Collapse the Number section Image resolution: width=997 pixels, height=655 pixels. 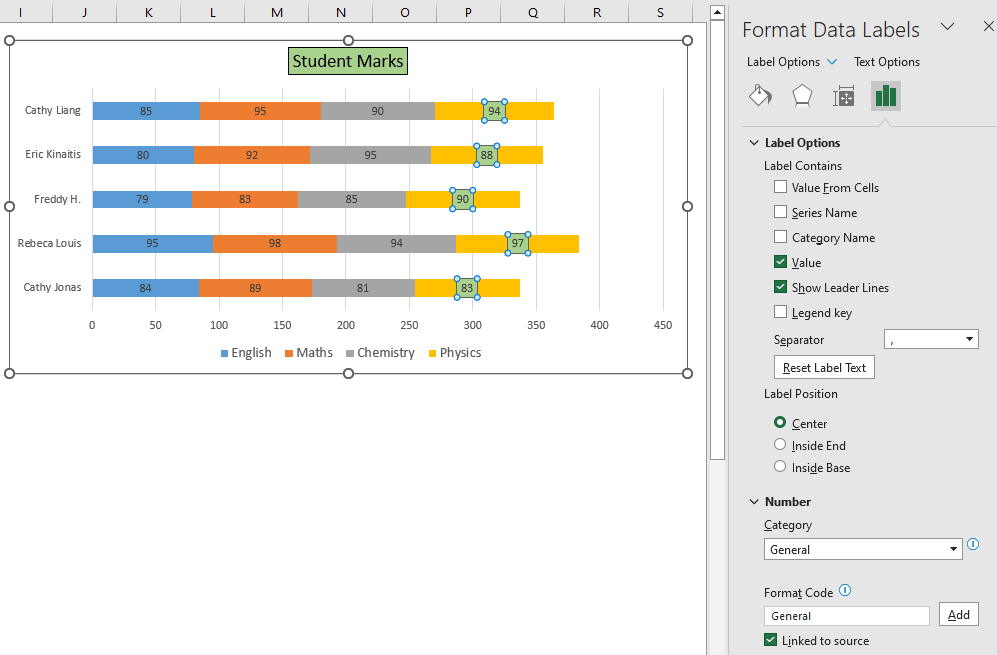tap(754, 502)
